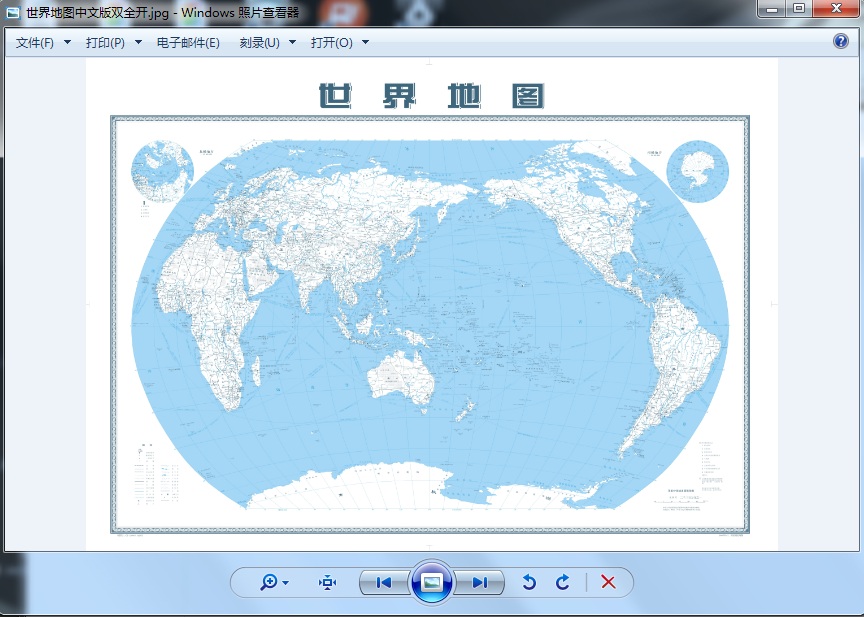The height and width of the screenshot is (617, 864).
Task: Delete the image with the red X
Action: [607, 582]
